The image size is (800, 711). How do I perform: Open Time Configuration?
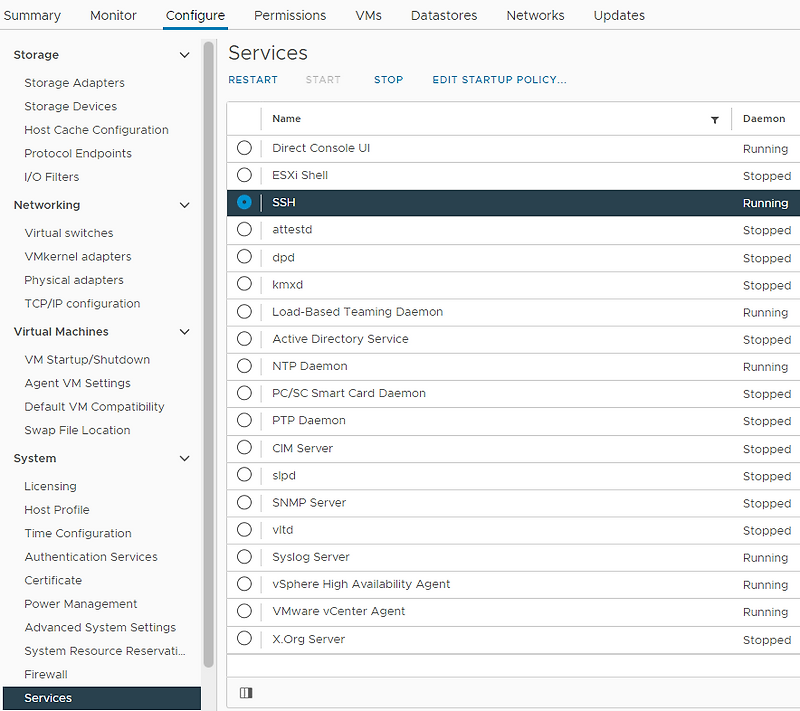[x=78, y=532]
